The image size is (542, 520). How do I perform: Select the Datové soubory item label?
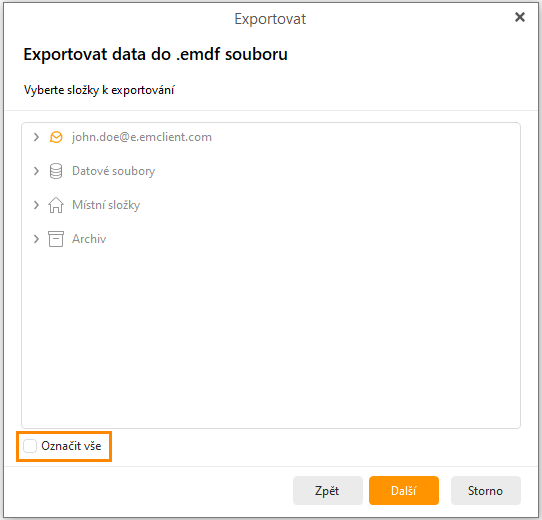[x=113, y=171]
